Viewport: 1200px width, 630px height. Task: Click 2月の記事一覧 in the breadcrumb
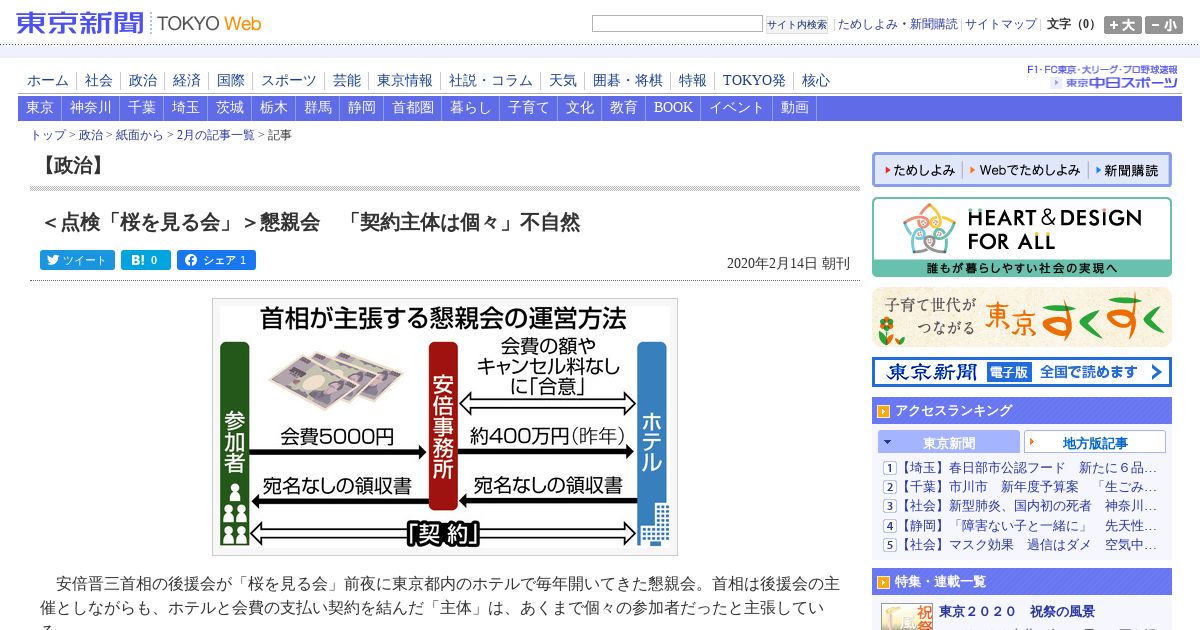click(215, 135)
